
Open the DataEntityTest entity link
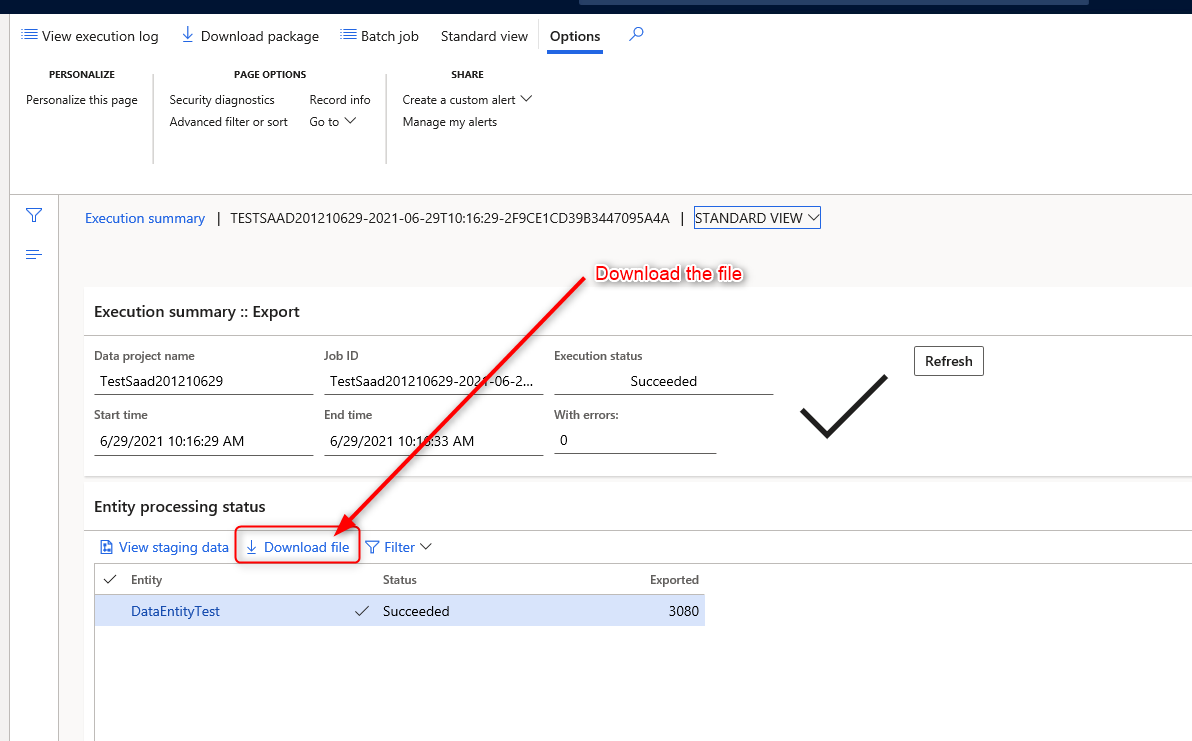click(x=175, y=610)
